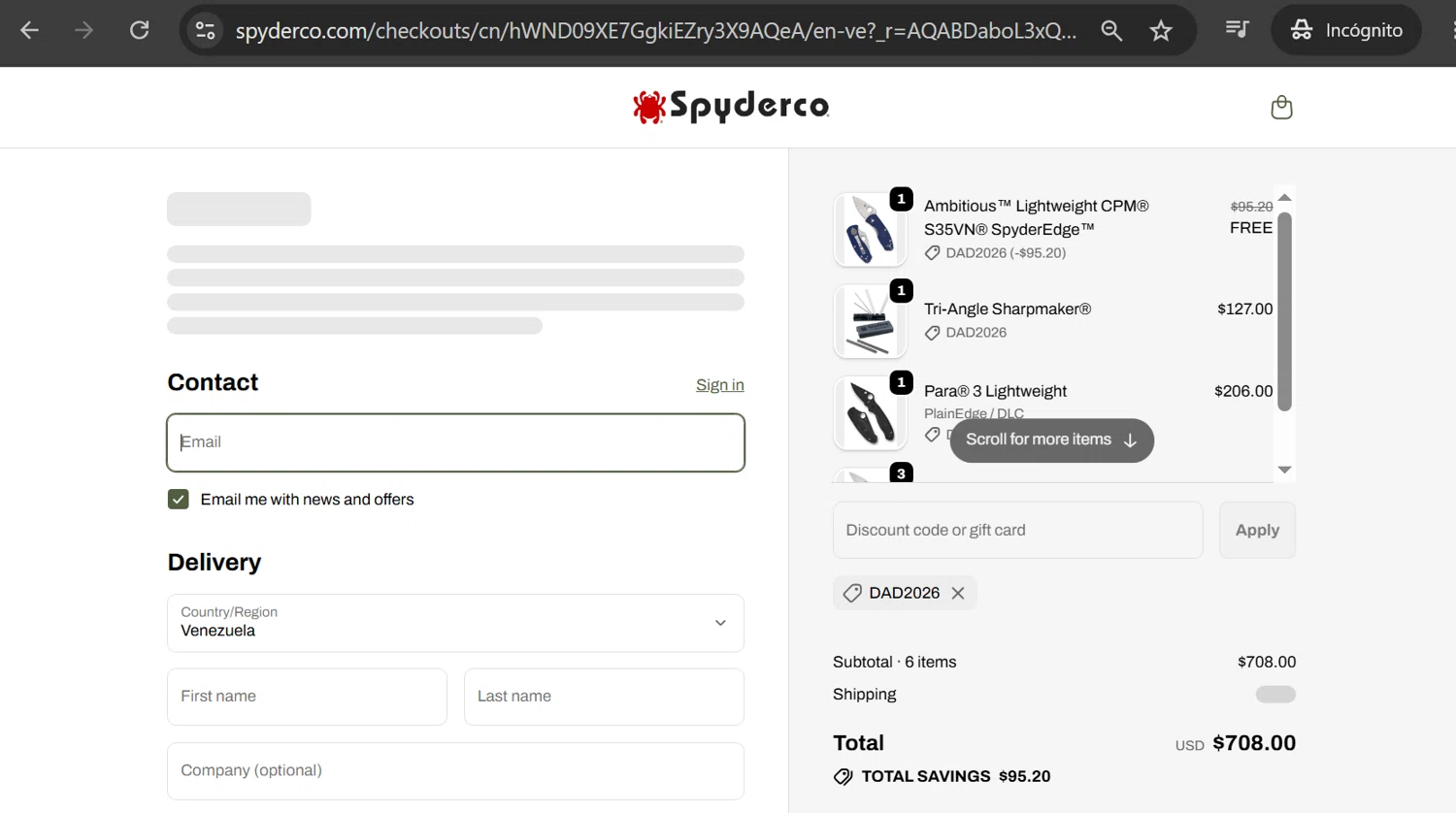Click the Apply discount button
The height and width of the screenshot is (813, 1456).
(x=1257, y=530)
